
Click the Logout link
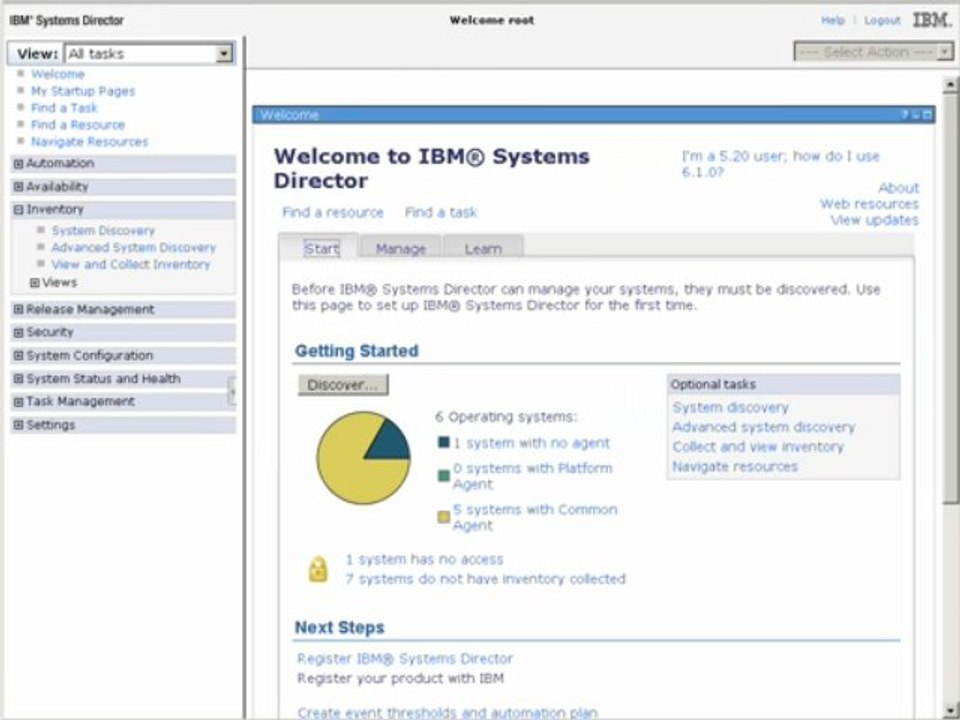pyautogui.click(x=882, y=20)
